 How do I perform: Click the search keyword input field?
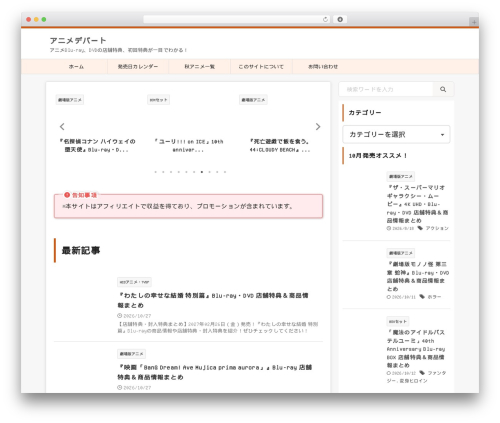coord(386,89)
